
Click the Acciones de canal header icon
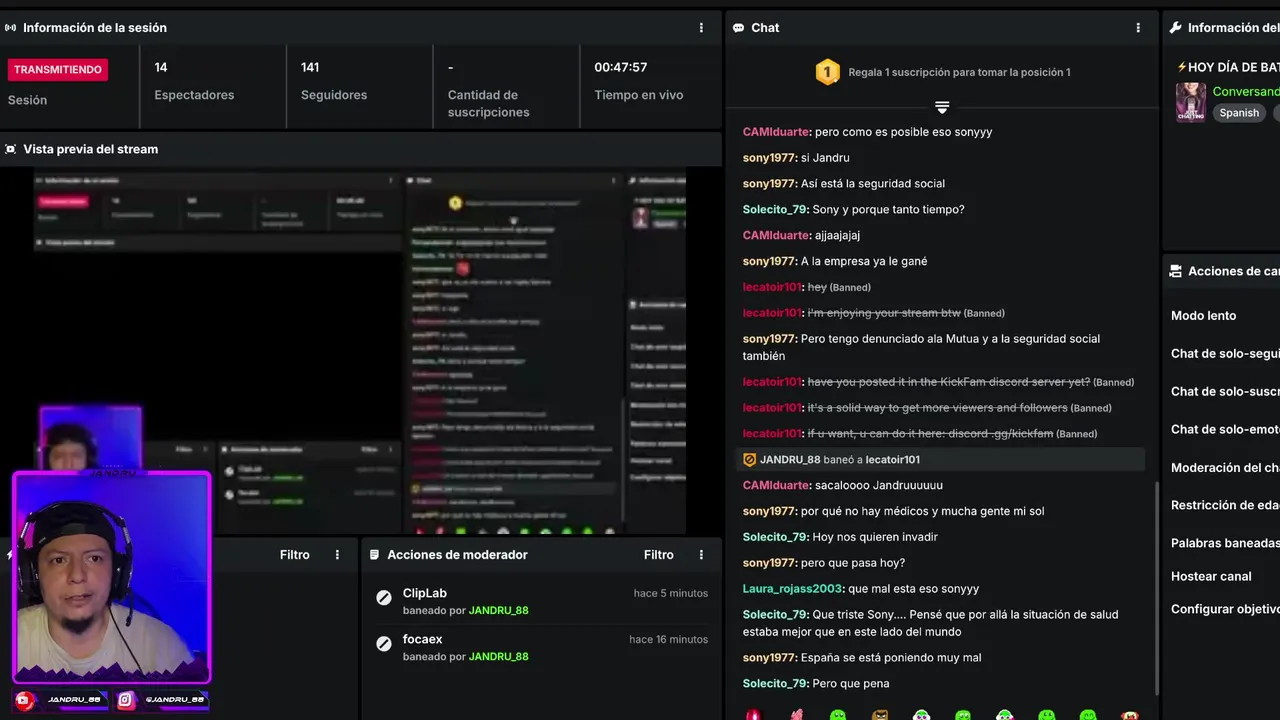pyautogui.click(x=1176, y=271)
